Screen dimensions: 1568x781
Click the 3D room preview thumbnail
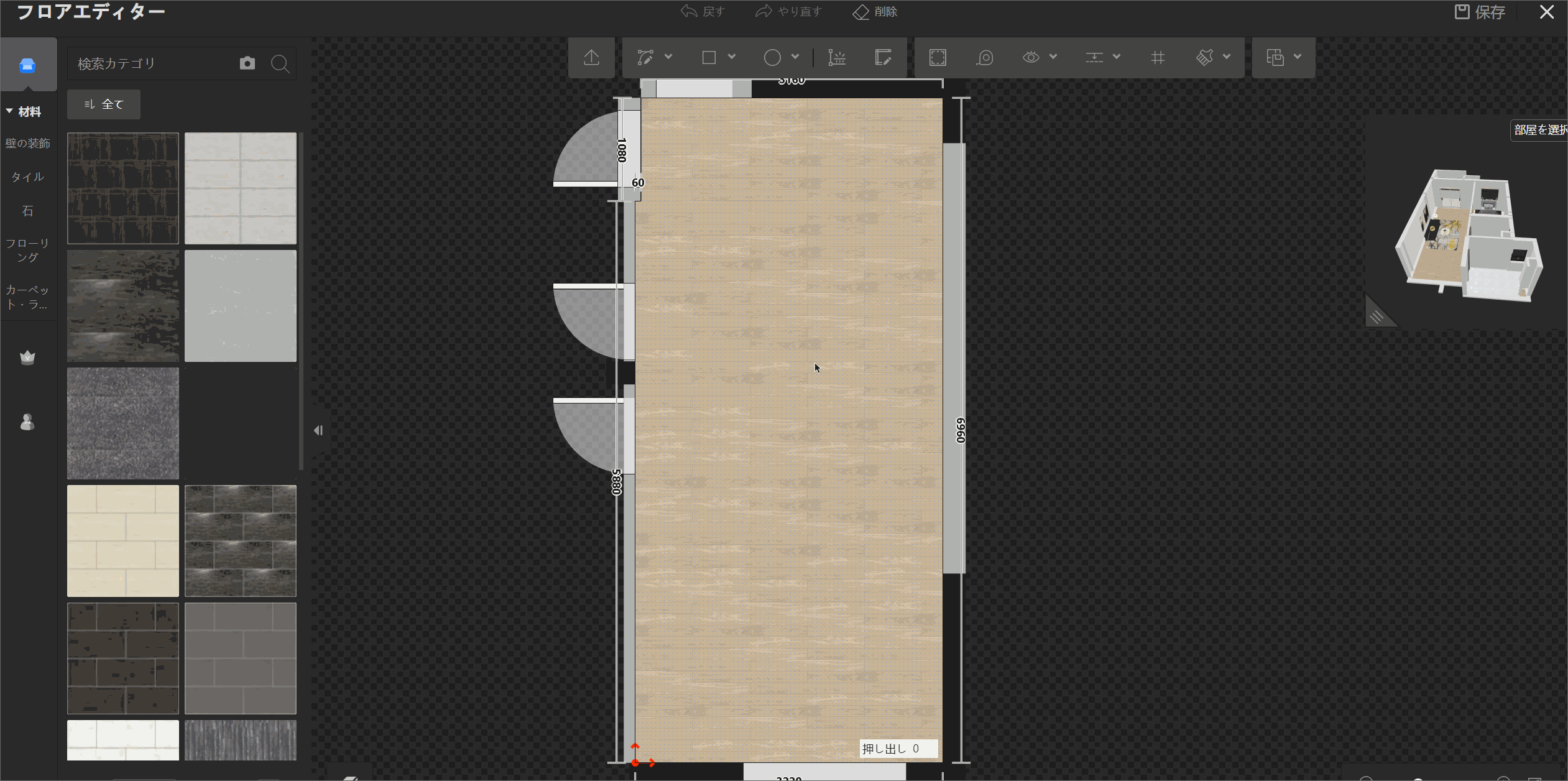pos(1469,236)
